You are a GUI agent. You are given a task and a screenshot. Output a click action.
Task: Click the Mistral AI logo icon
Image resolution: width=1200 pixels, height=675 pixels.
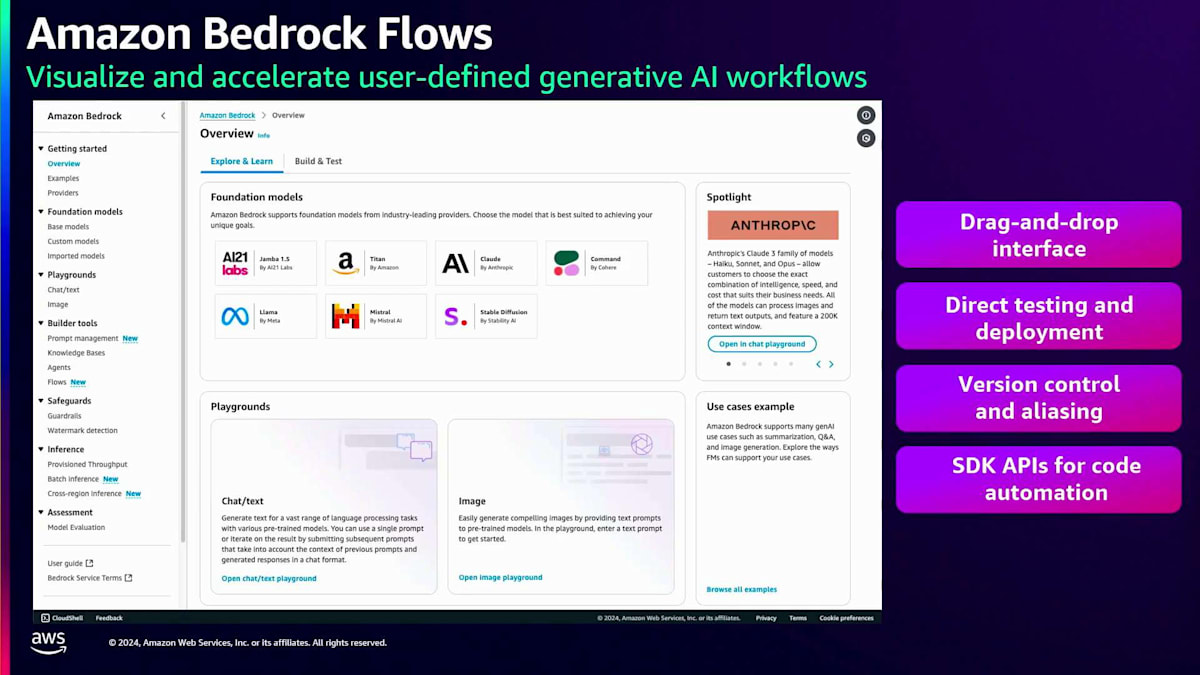tap(345, 316)
